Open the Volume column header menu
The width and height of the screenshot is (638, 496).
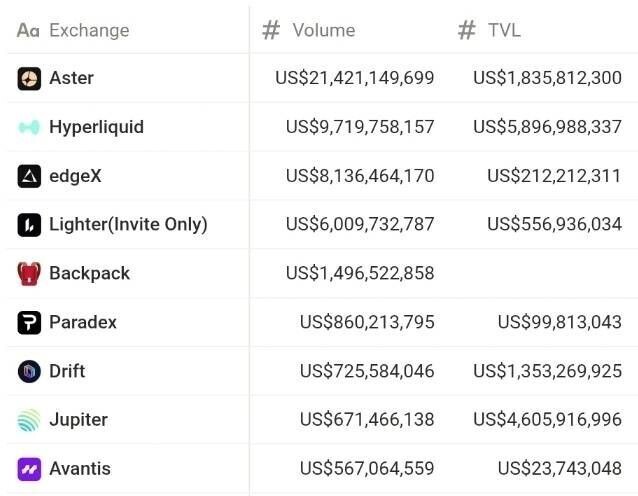click(323, 30)
